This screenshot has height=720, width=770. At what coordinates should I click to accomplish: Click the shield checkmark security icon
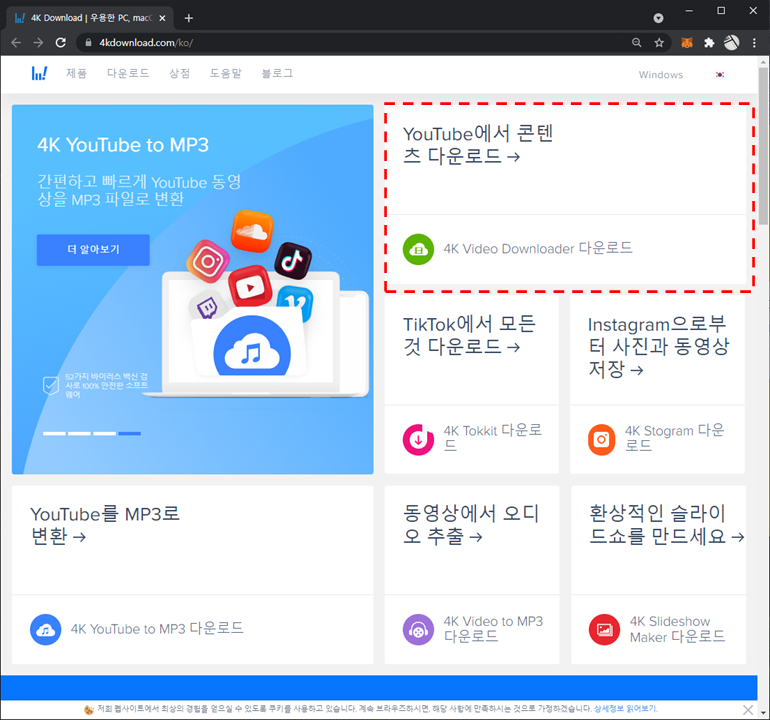click(x=51, y=386)
